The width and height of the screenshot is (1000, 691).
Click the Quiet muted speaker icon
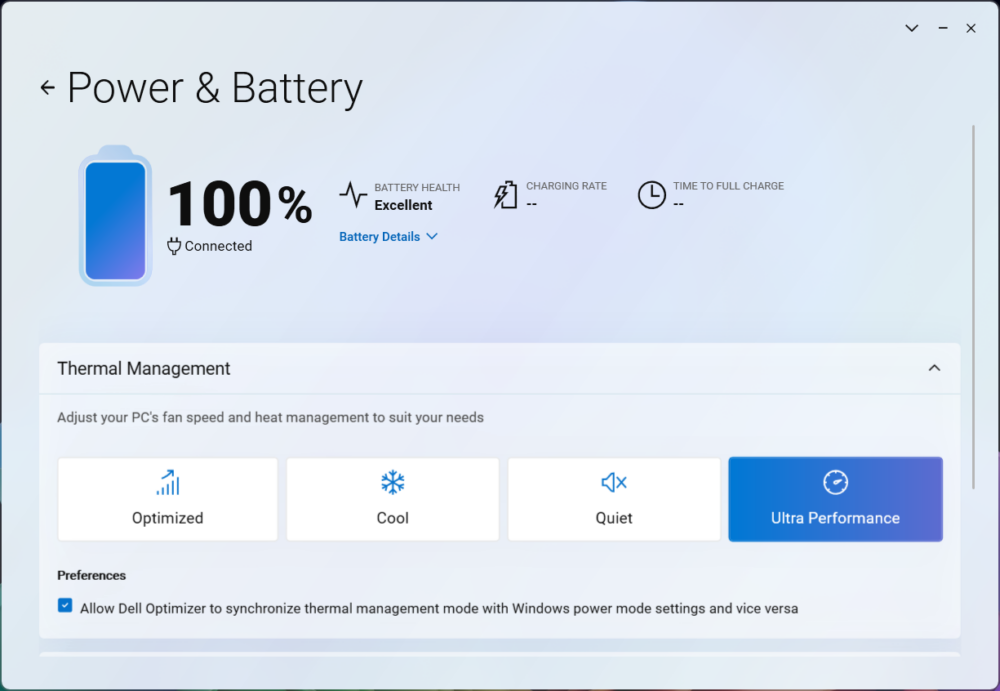point(614,482)
